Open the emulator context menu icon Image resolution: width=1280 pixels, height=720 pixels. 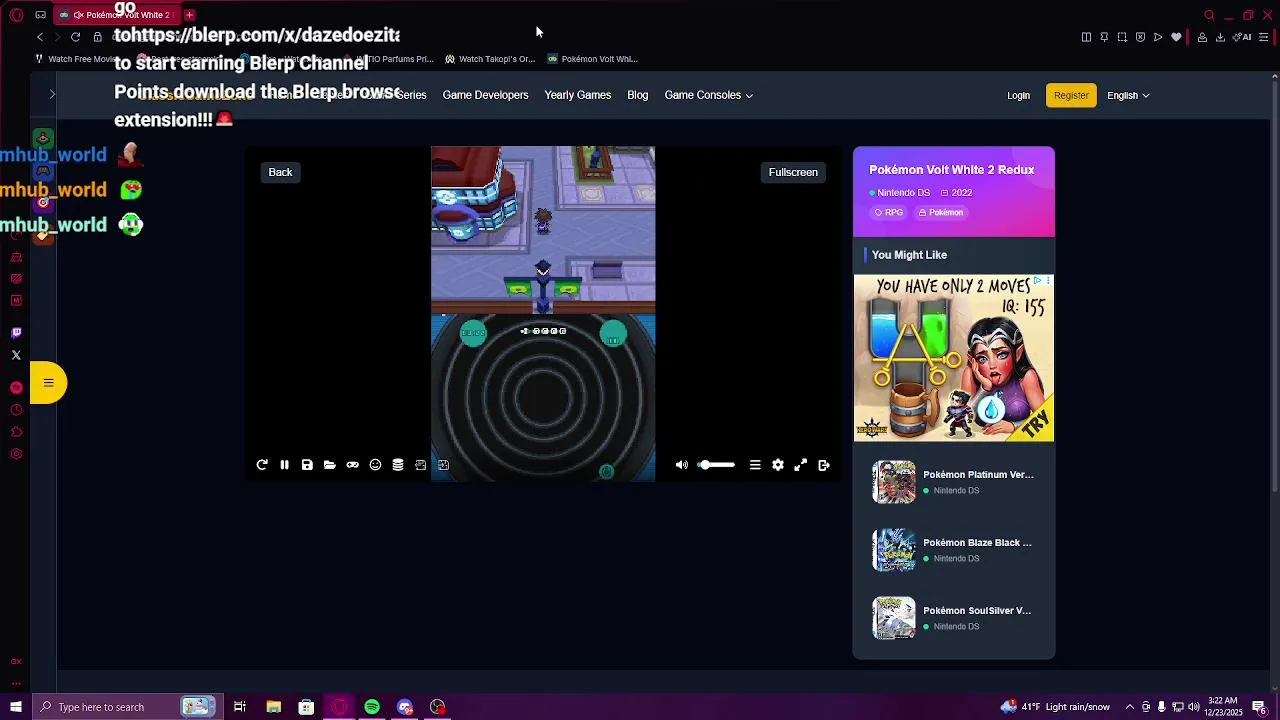755,465
